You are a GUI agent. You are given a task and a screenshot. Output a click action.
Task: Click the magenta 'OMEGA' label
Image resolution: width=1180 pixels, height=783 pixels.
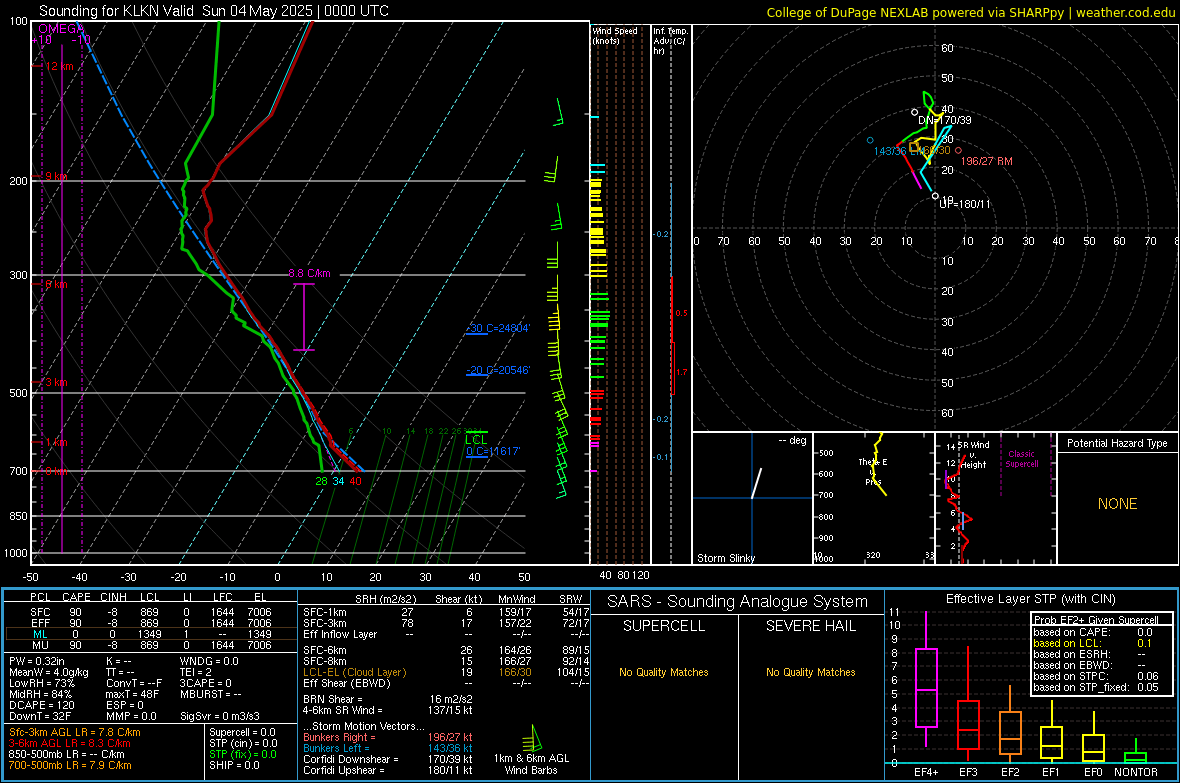(59, 29)
